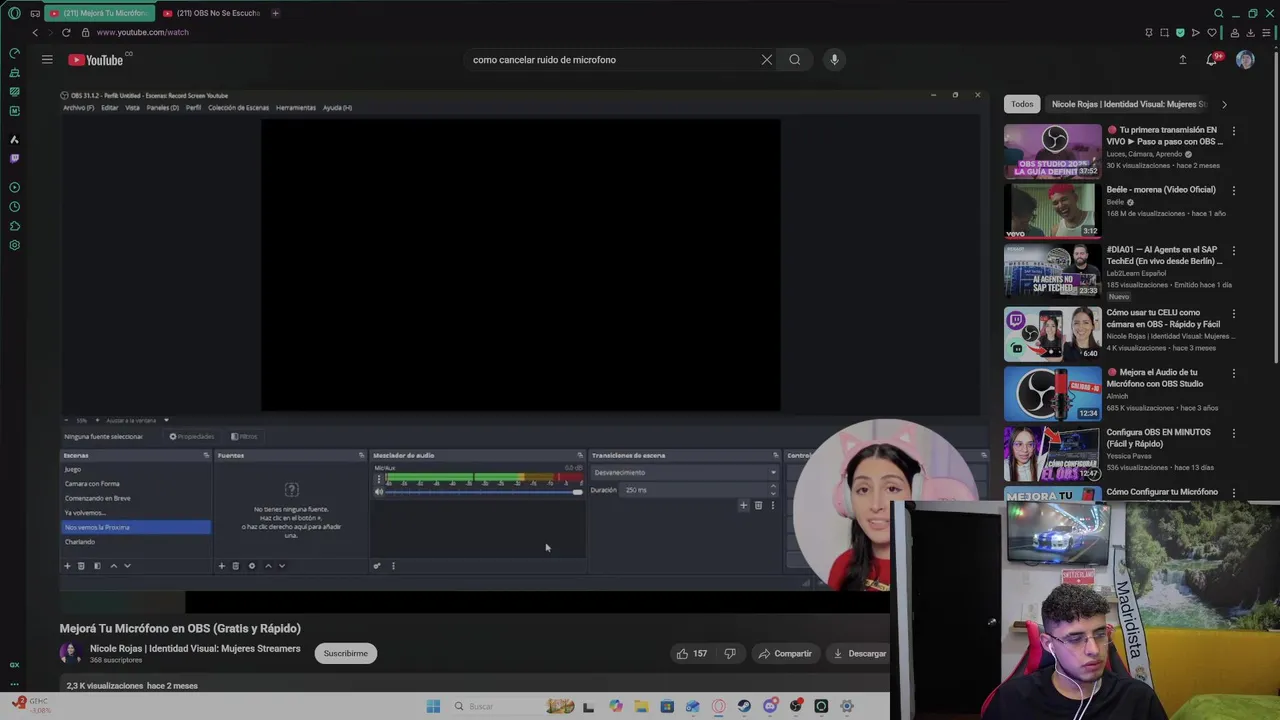Open 'Ajustar a la ventana' zoom dropdown
The height and width of the screenshot is (720, 1280).
[x=166, y=420]
